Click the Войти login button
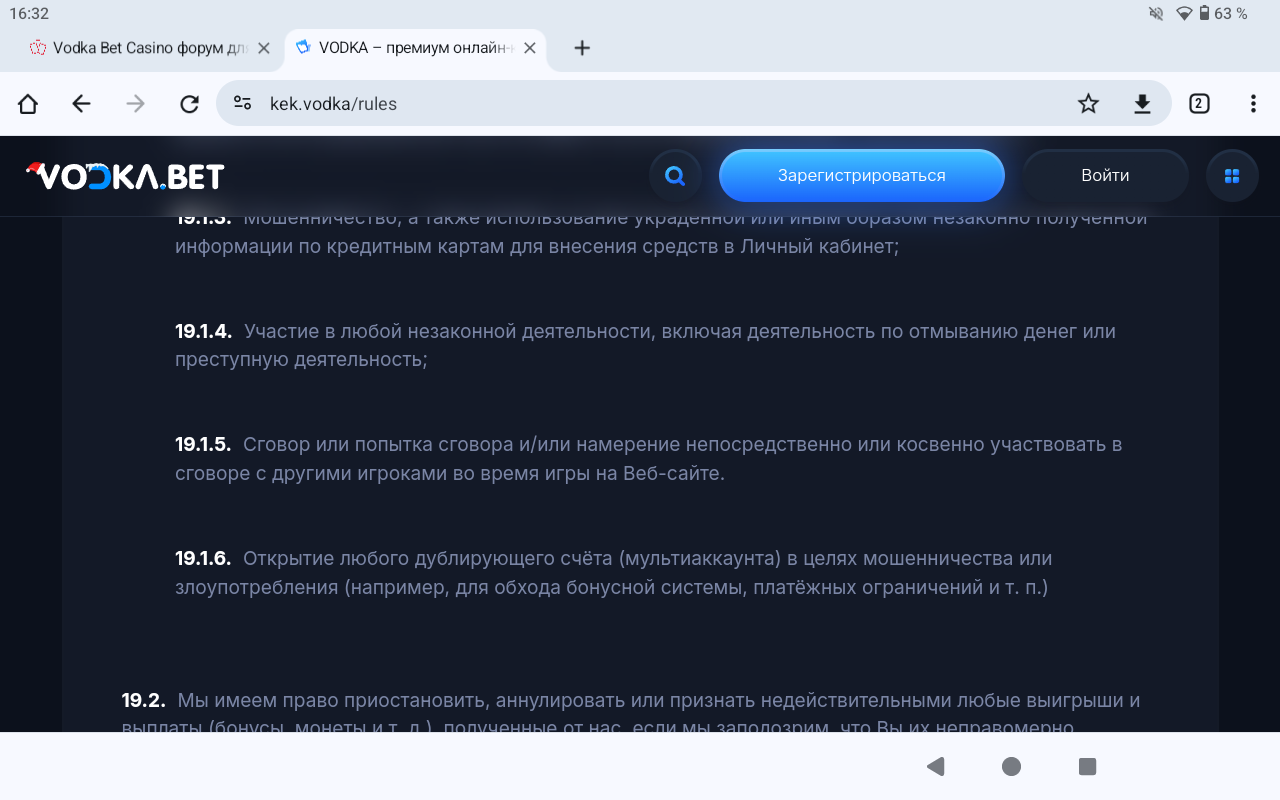This screenshot has height=800, width=1280. (x=1105, y=176)
